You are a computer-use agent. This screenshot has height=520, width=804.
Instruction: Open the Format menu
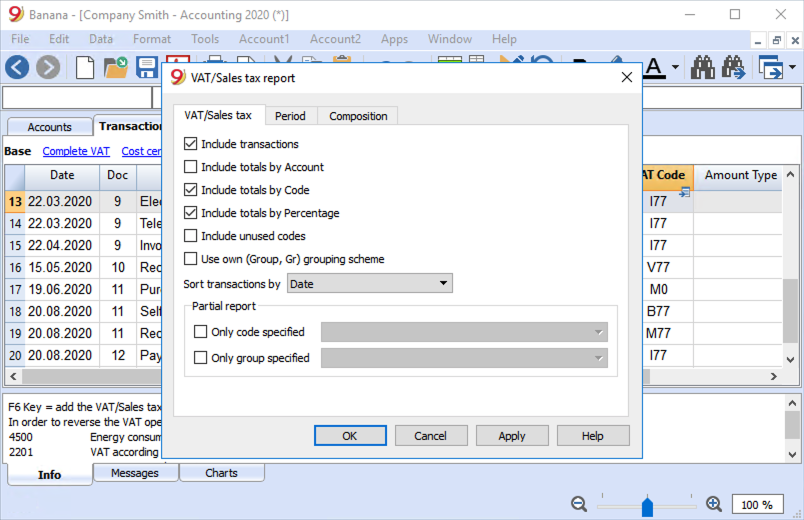(152, 39)
